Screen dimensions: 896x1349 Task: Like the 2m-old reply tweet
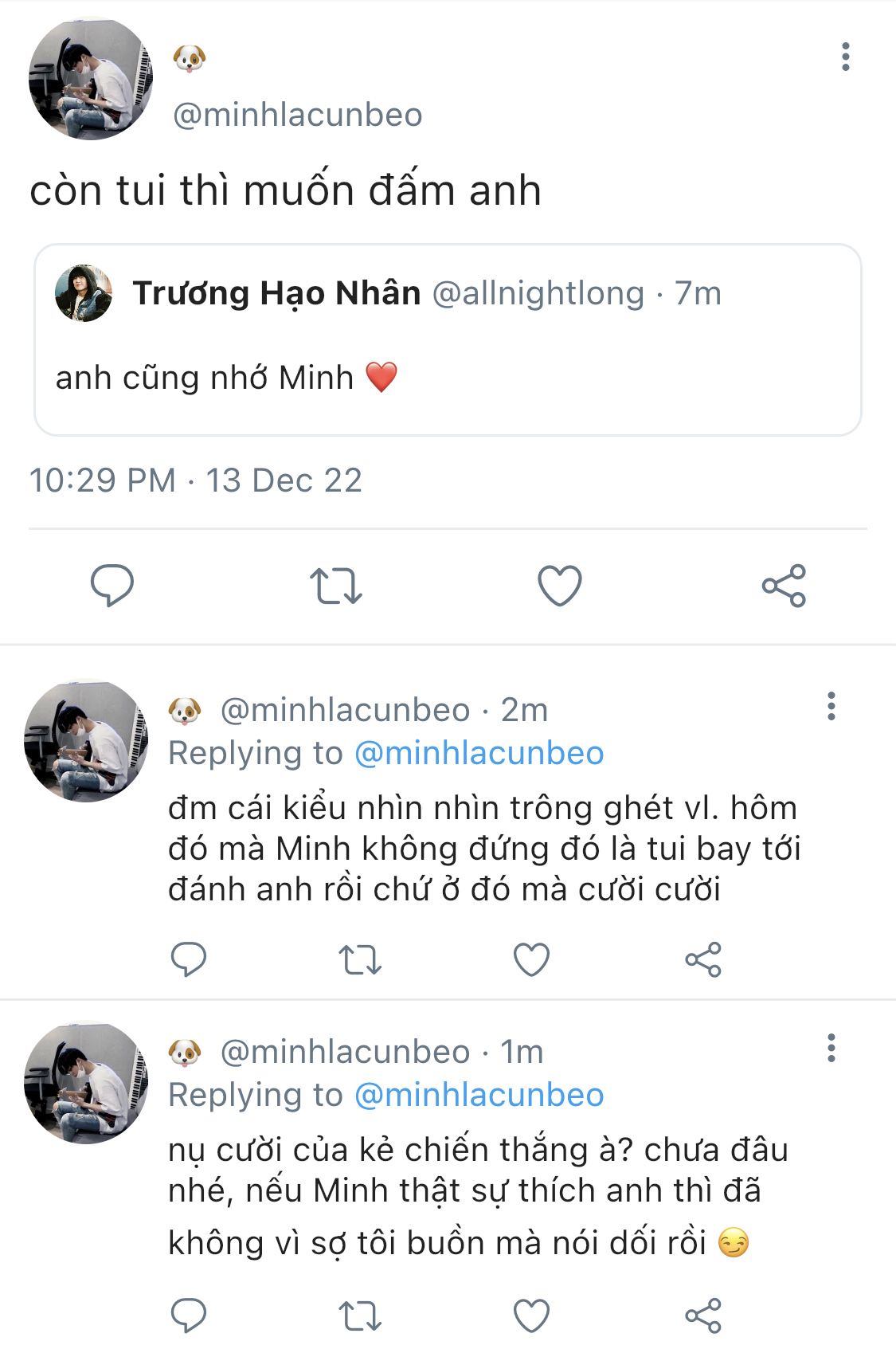tap(531, 959)
